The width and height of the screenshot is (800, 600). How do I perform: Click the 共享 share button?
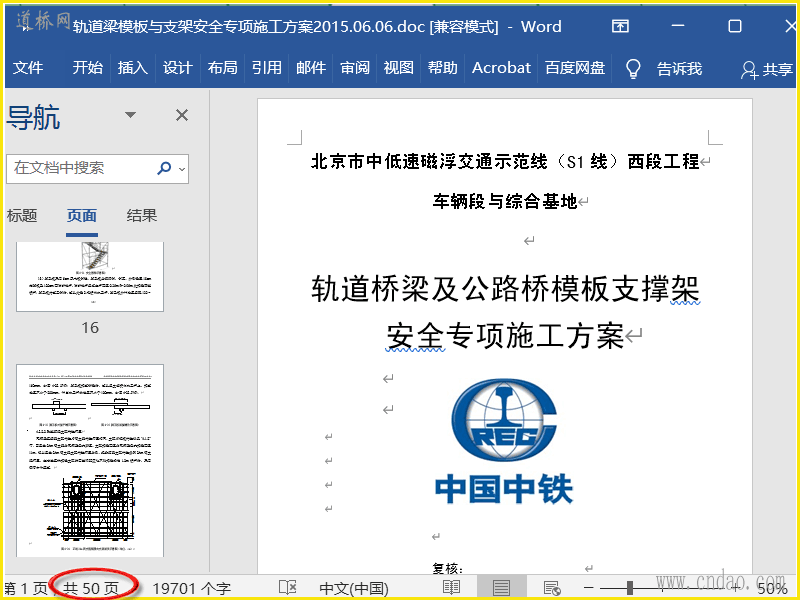pyautogui.click(x=767, y=69)
